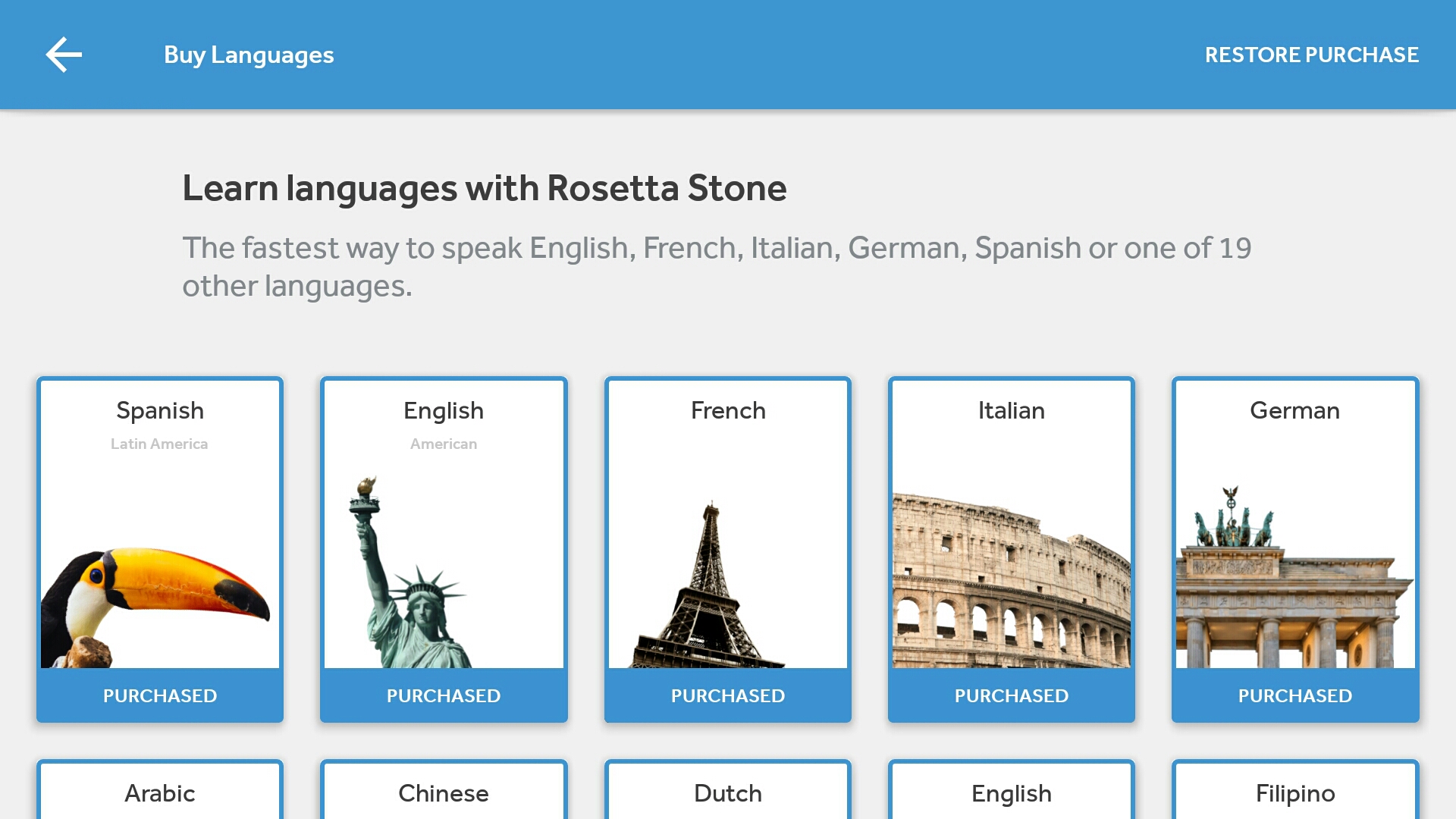Click PURCHASED label on the Spanish card
1456x819 pixels.
coord(159,695)
